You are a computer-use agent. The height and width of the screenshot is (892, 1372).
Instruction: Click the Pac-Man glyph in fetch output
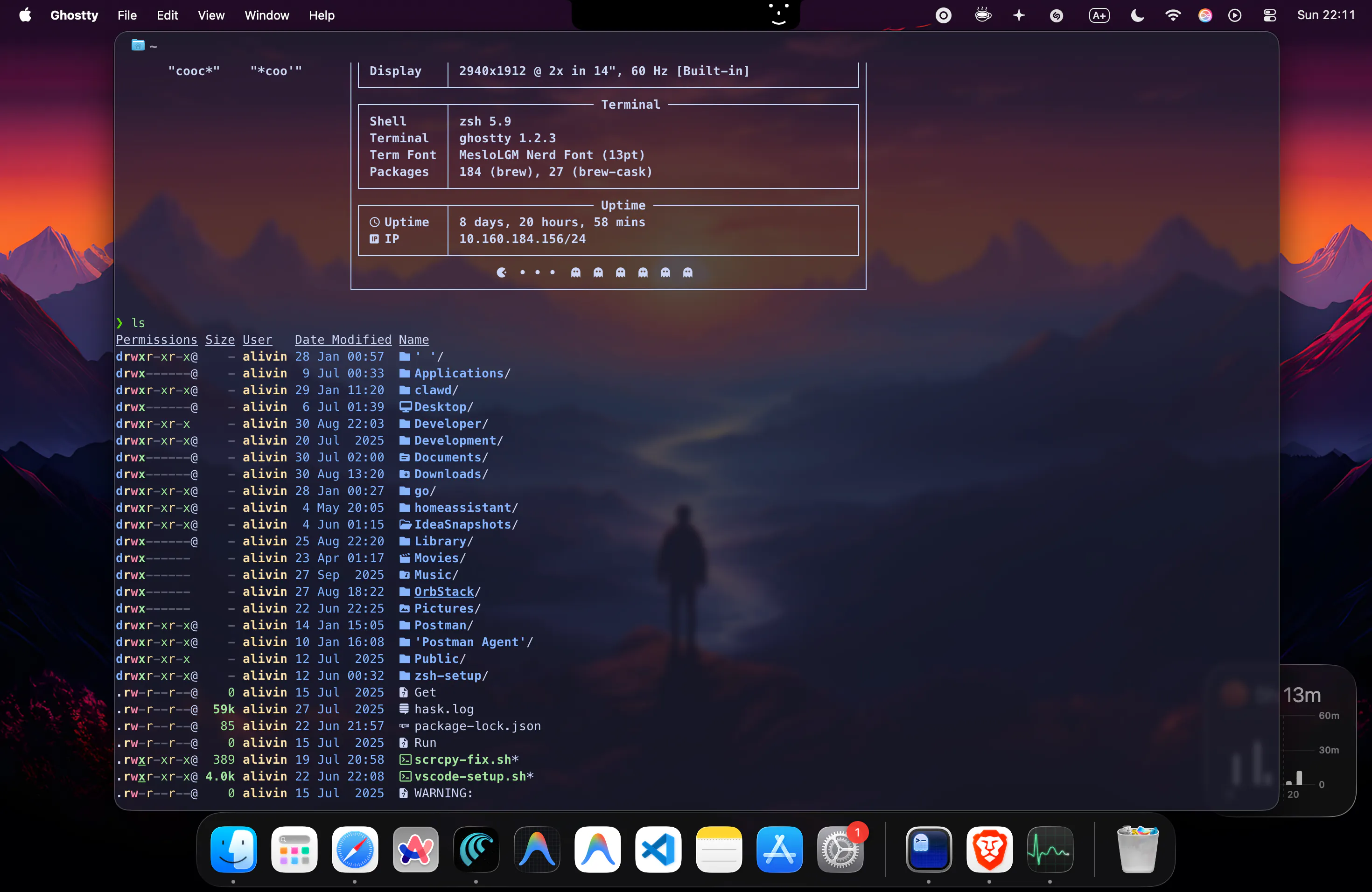(502, 272)
